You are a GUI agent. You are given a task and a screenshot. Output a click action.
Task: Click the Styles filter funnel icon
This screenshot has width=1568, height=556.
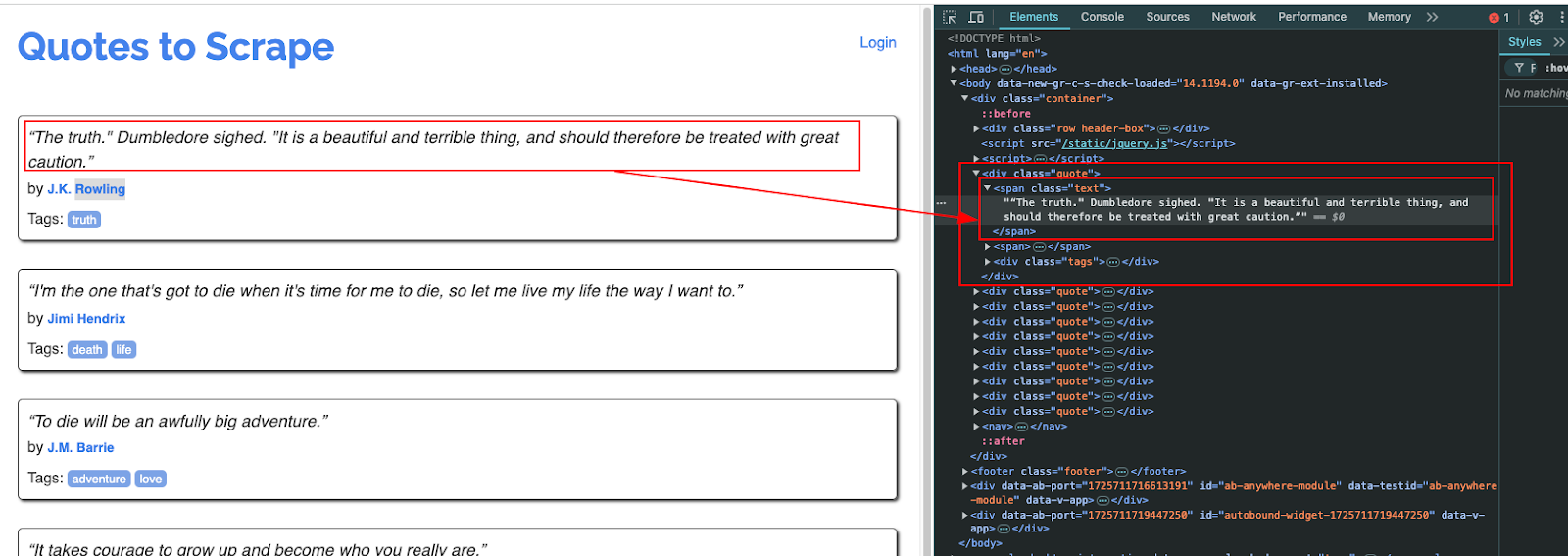[1519, 68]
